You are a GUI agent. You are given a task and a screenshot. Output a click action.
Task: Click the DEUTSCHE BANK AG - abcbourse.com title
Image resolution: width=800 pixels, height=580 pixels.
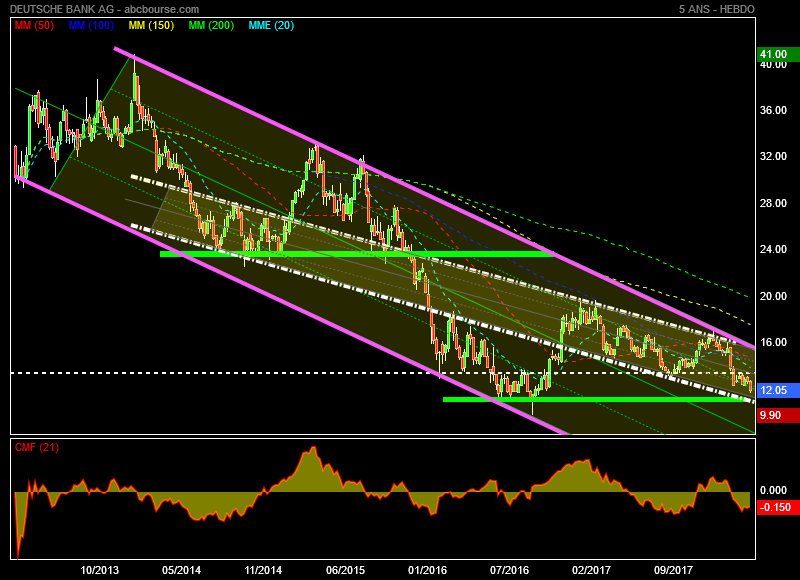pyautogui.click(x=105, y=9)
